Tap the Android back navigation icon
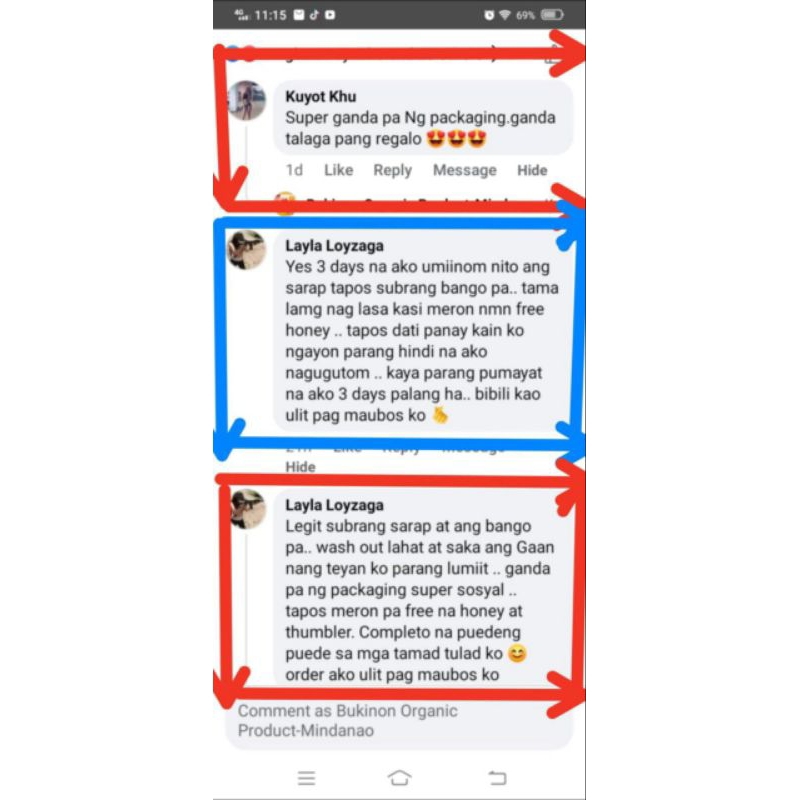Viewport: 800px width, 800px height. (497, 778)
